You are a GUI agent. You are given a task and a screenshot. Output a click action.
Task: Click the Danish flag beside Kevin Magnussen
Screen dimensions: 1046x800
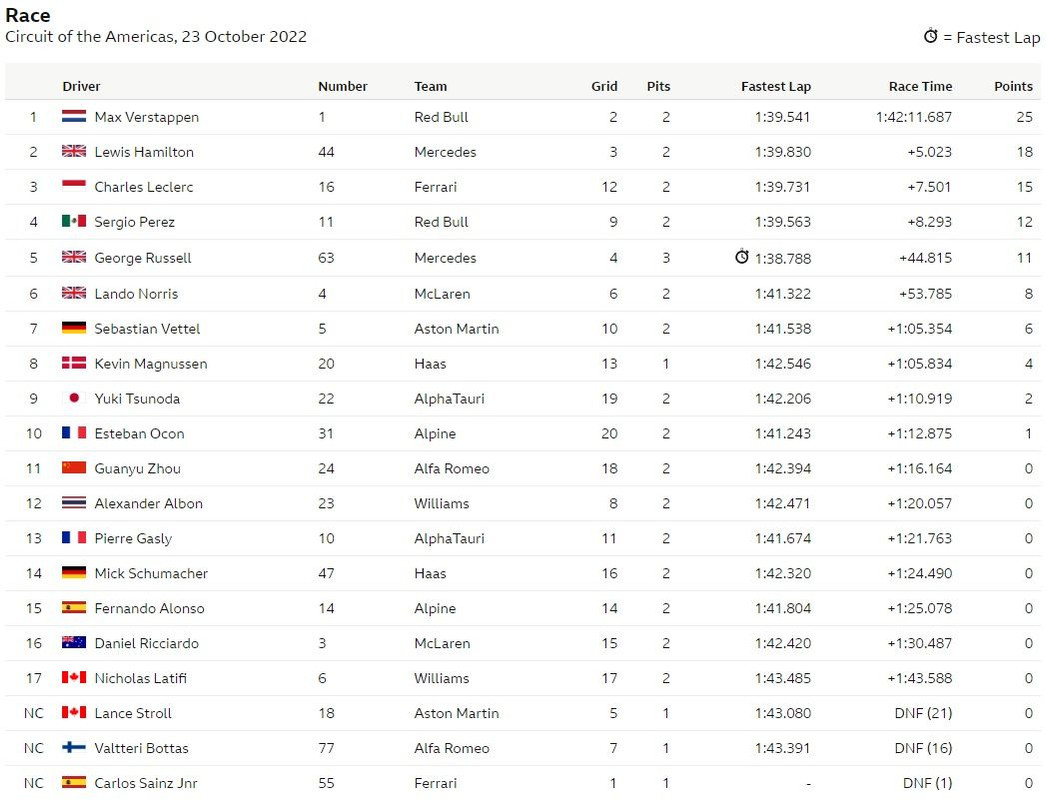coord(74,363)
